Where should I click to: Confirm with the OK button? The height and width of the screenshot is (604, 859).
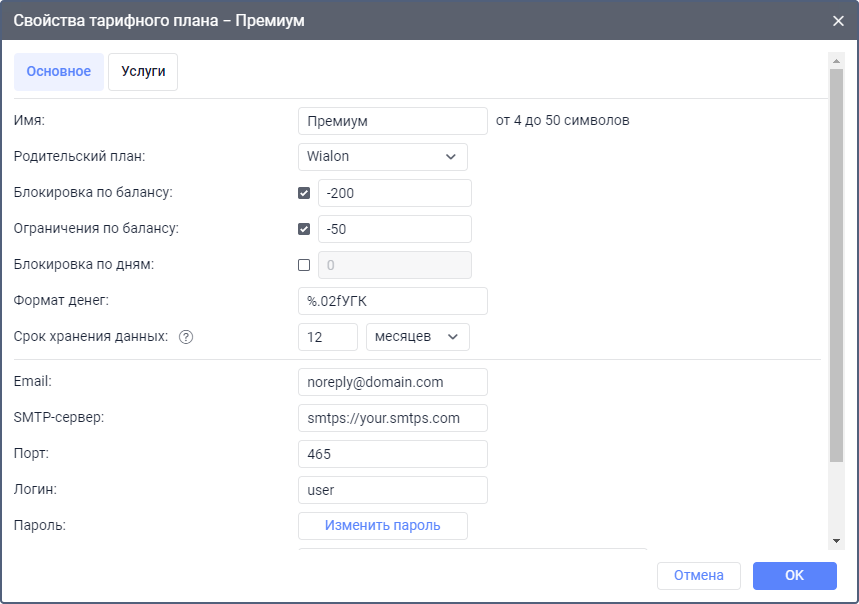point(794,575)
